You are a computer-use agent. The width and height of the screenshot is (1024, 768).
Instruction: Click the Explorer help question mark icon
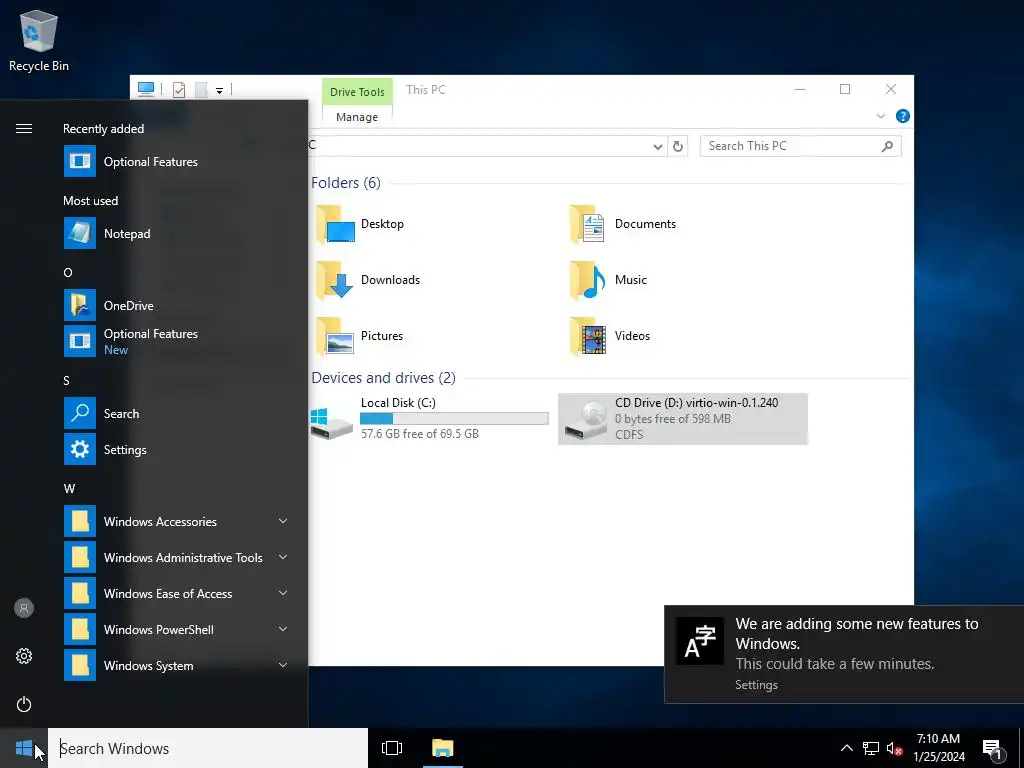pyautogui.click(x=903, y=116)
